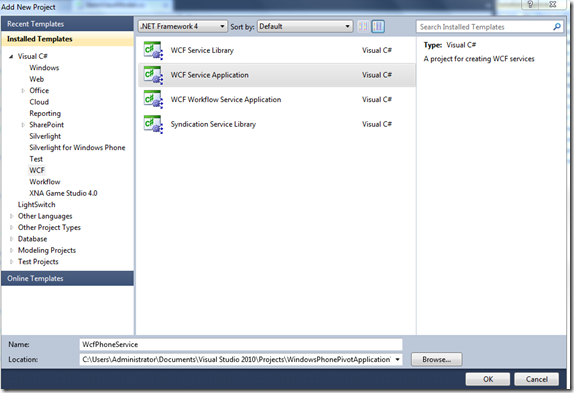Click the WCF Workflow Service Application icon
The height and width of the screenshot is (393, 574).
pyautogui.click(x=153, y=100)
